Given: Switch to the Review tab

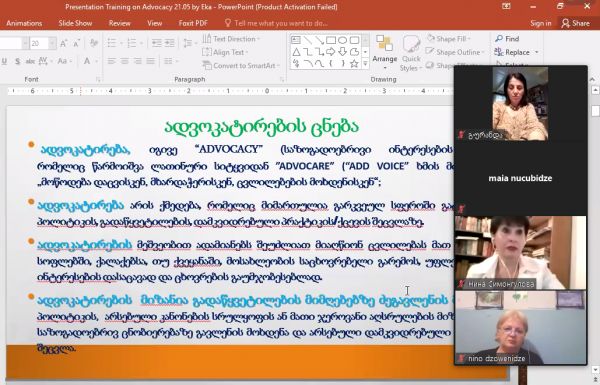Looking at the screenshot, I should pyautogui.click(x=119, y=23).
